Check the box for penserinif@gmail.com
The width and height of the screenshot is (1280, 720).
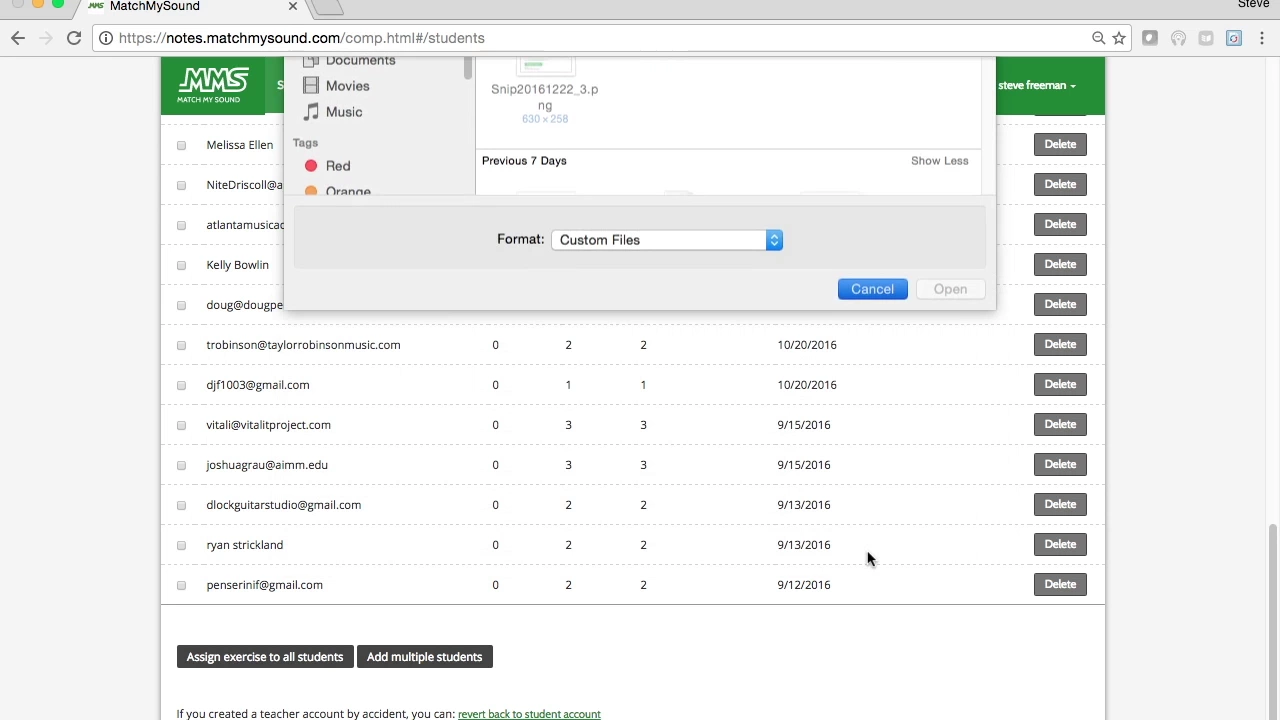coord(181,585)
